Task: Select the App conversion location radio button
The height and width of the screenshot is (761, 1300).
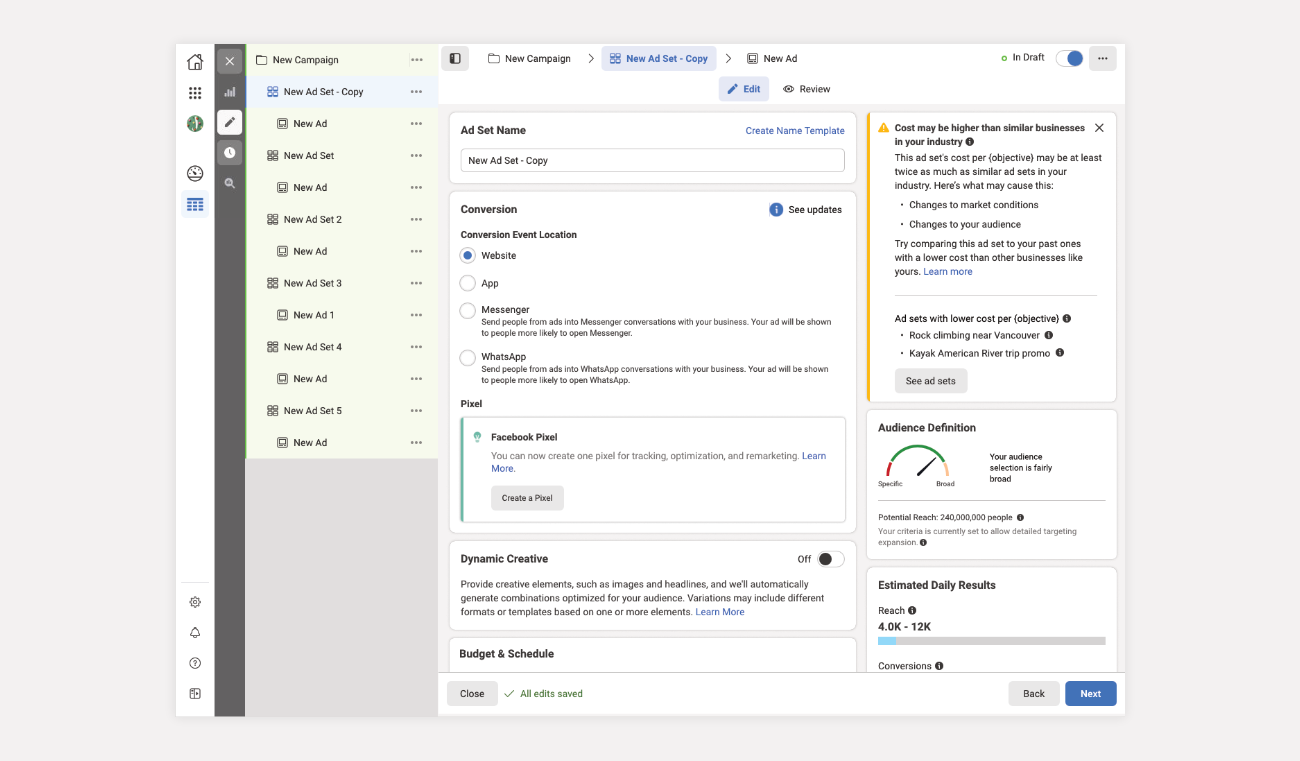Action: click(x=468, y=284)
